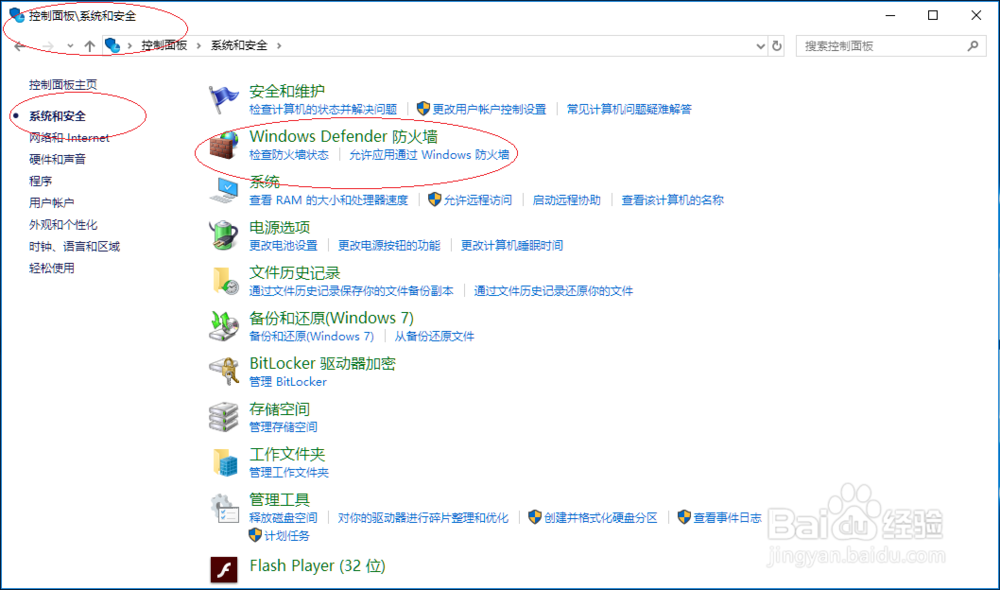The image size is (1000, 590).
Task: Click 检查防火墙状态 link
Action: coord(289,154)
